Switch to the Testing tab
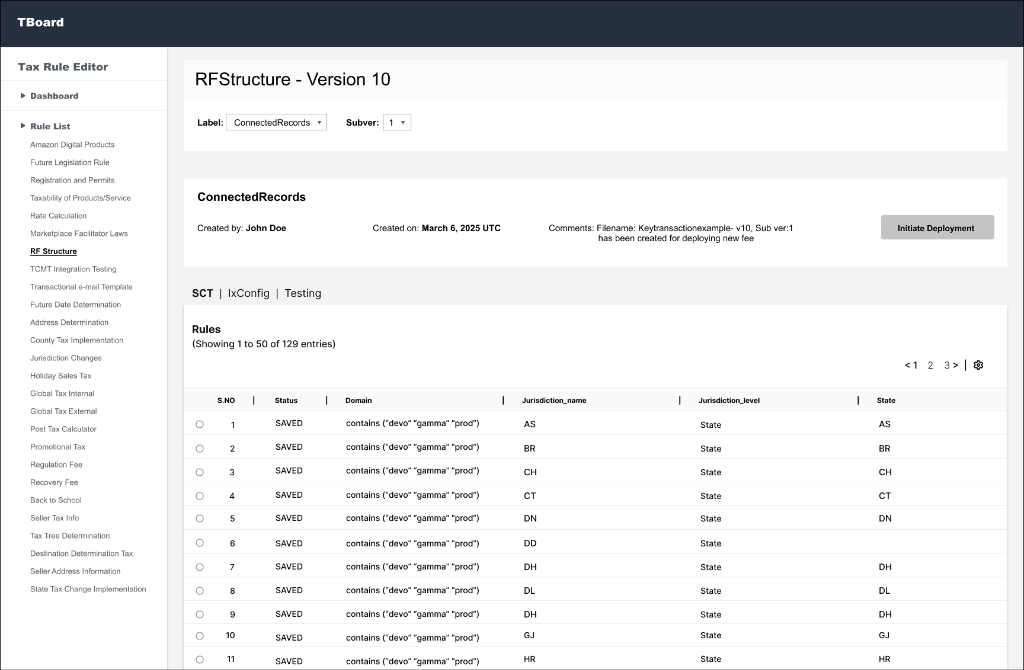This screenshot has width=1024, height=670. (303, 293)
